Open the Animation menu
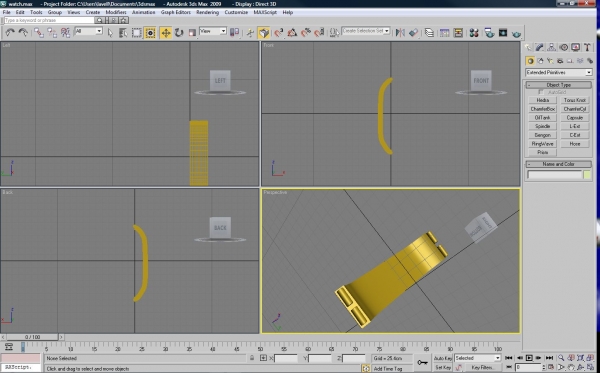The height and width of the screenshot is (373, 600). coord(143,12)
